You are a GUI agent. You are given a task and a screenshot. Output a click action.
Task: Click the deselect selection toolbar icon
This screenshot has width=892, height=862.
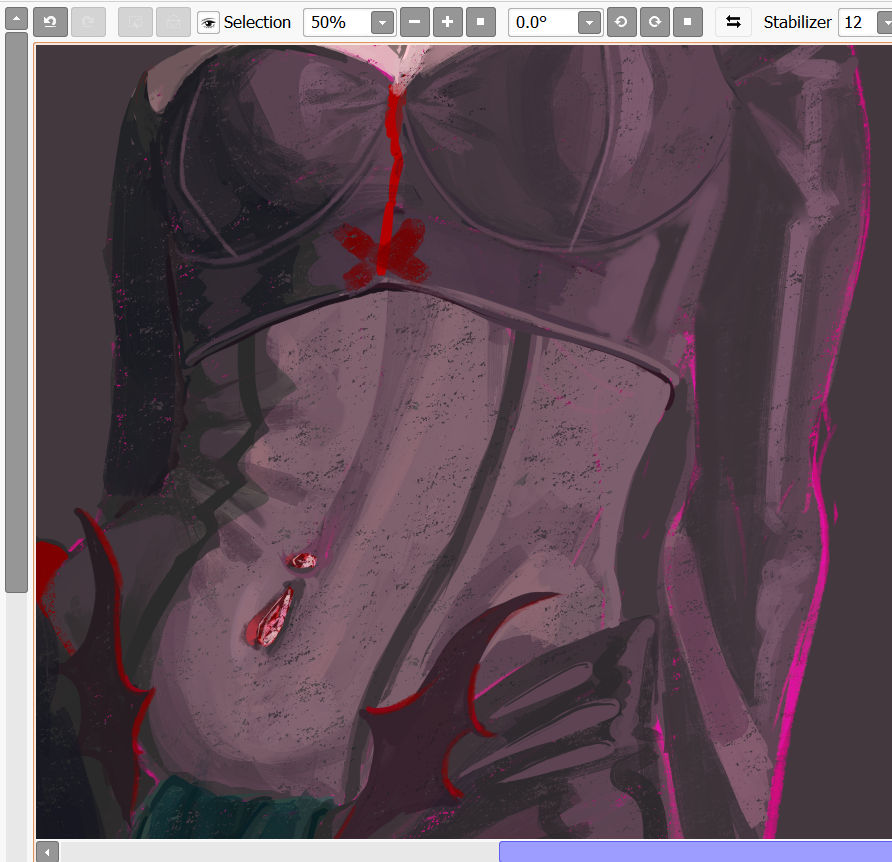135,22
